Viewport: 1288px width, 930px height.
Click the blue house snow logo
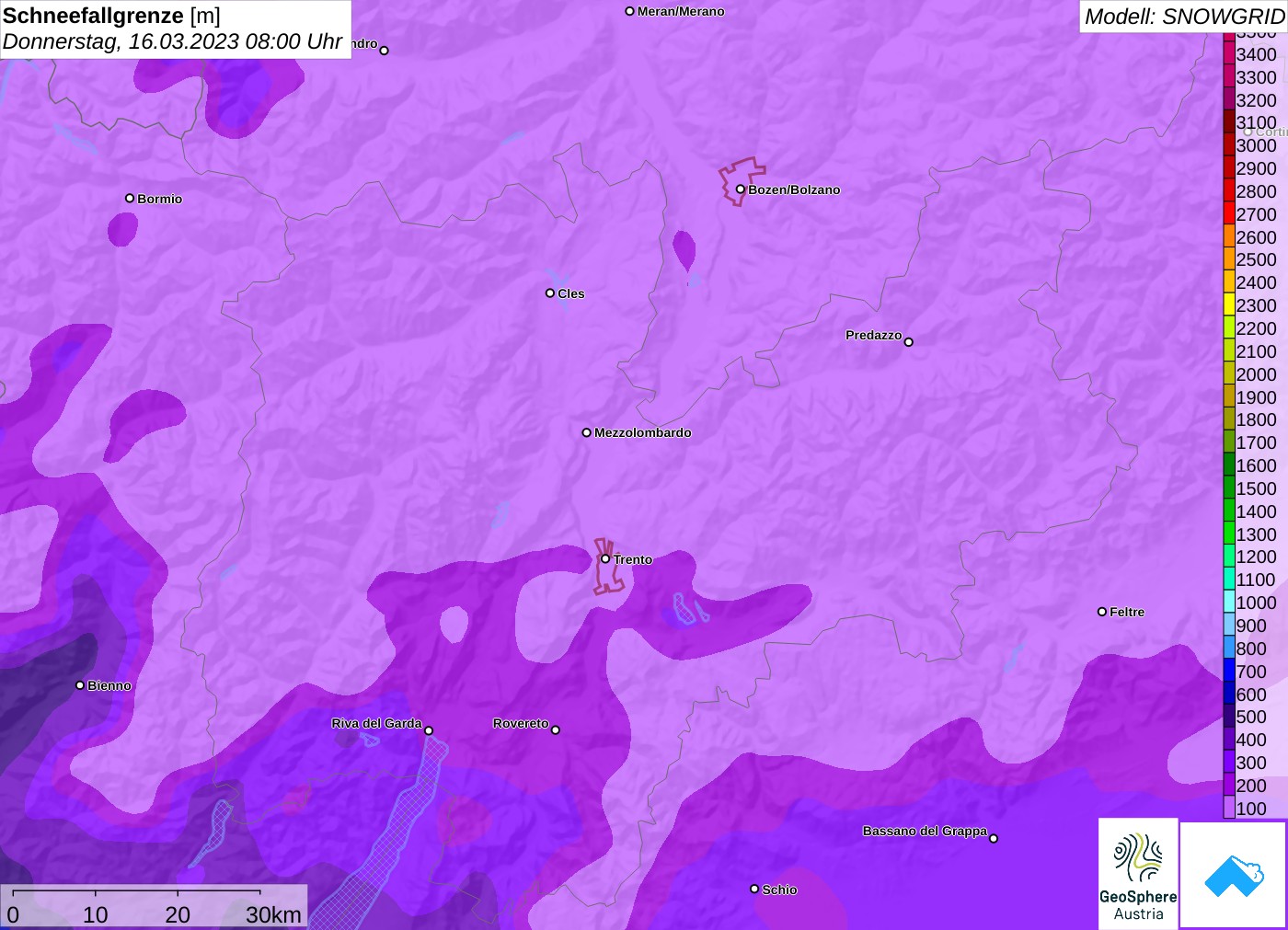tap(1234, 876)
